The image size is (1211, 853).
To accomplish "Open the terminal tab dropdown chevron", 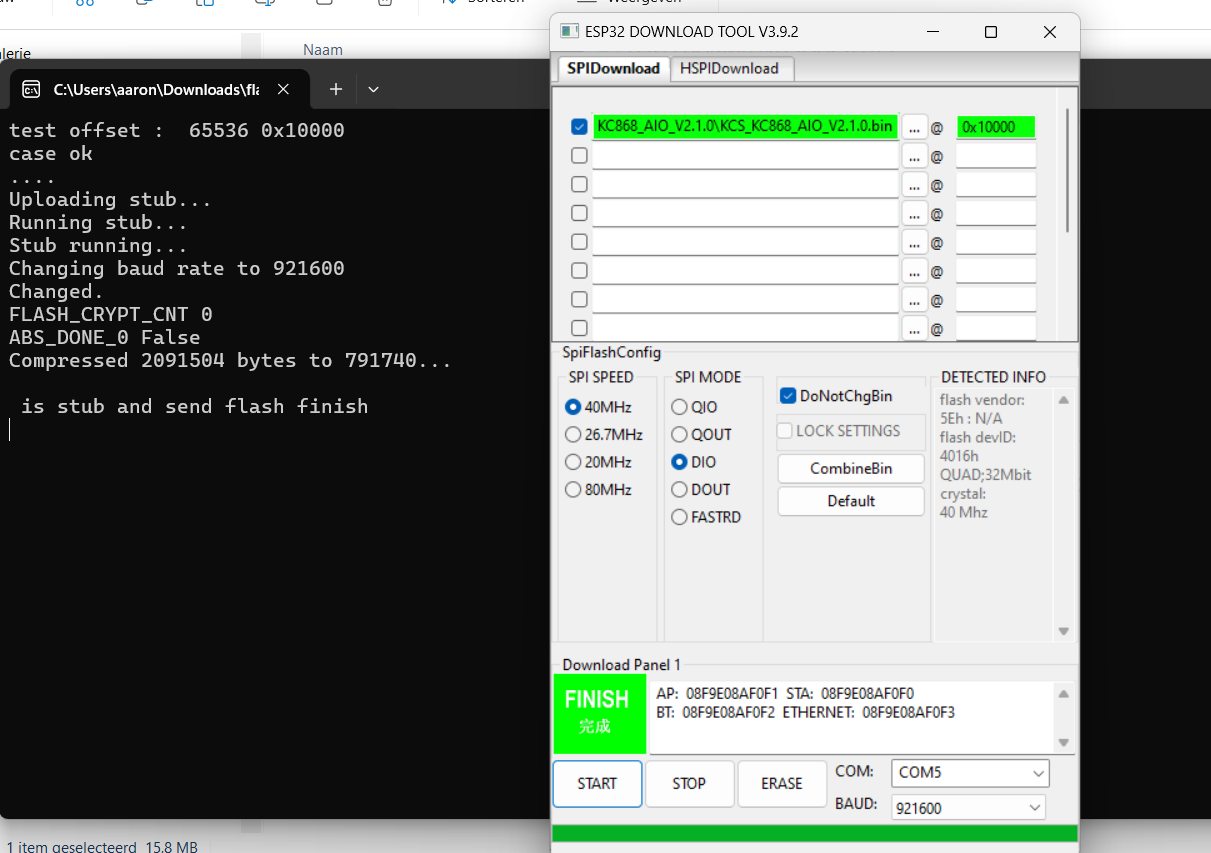I will [373, 89].
